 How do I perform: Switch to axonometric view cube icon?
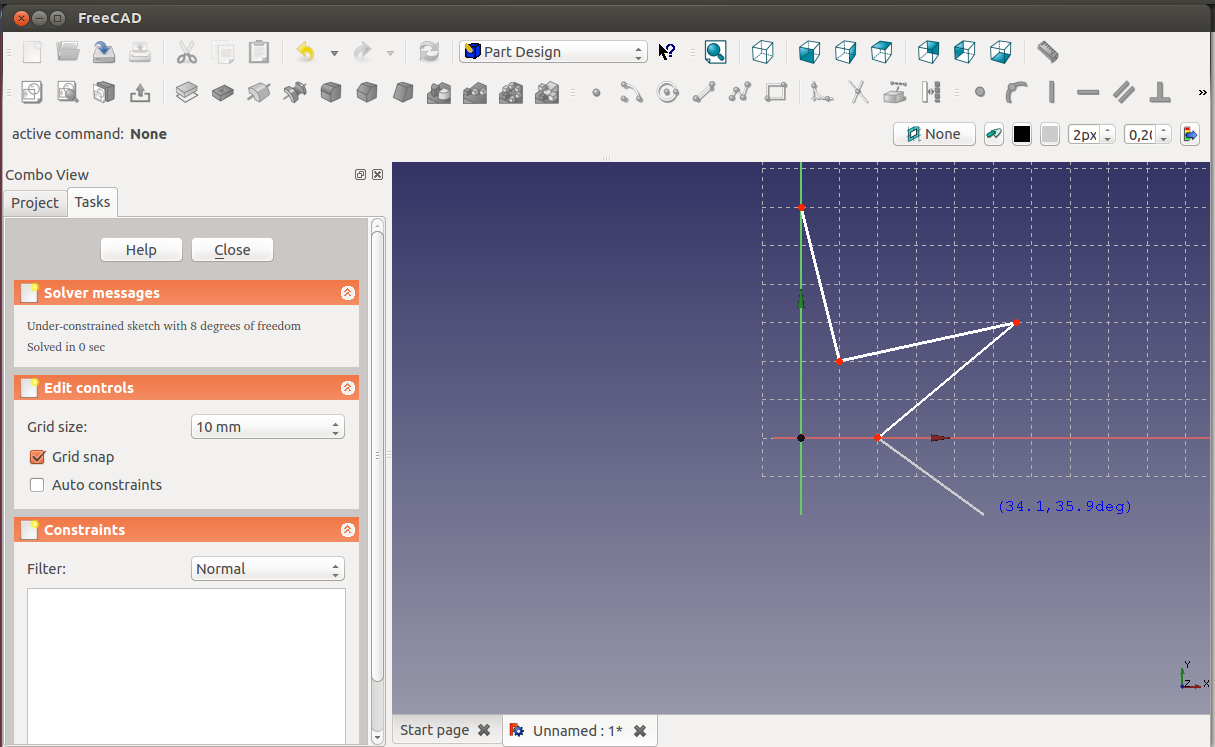[763, 52]
